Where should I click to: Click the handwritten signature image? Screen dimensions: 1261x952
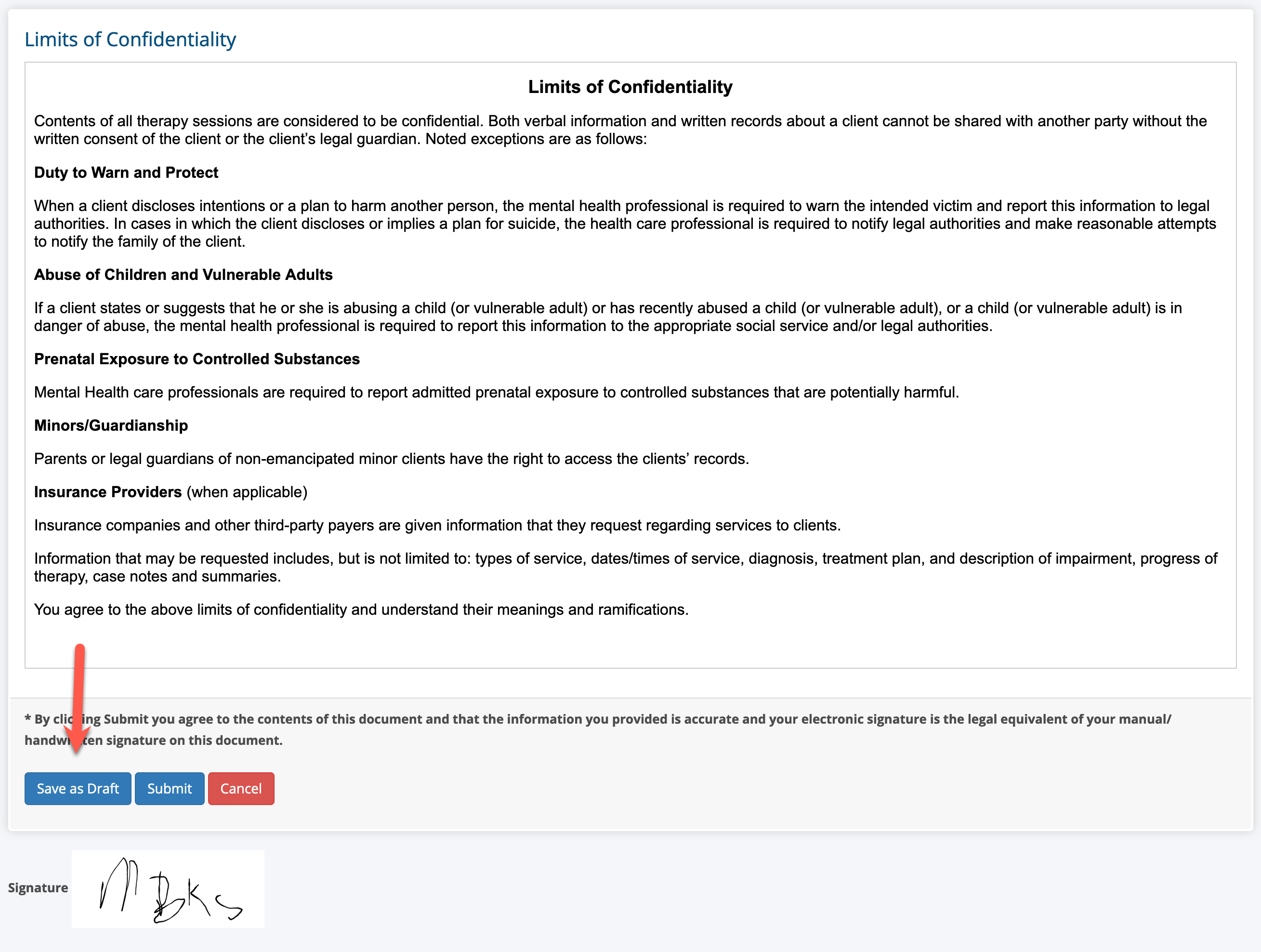(x=168, y=889)
